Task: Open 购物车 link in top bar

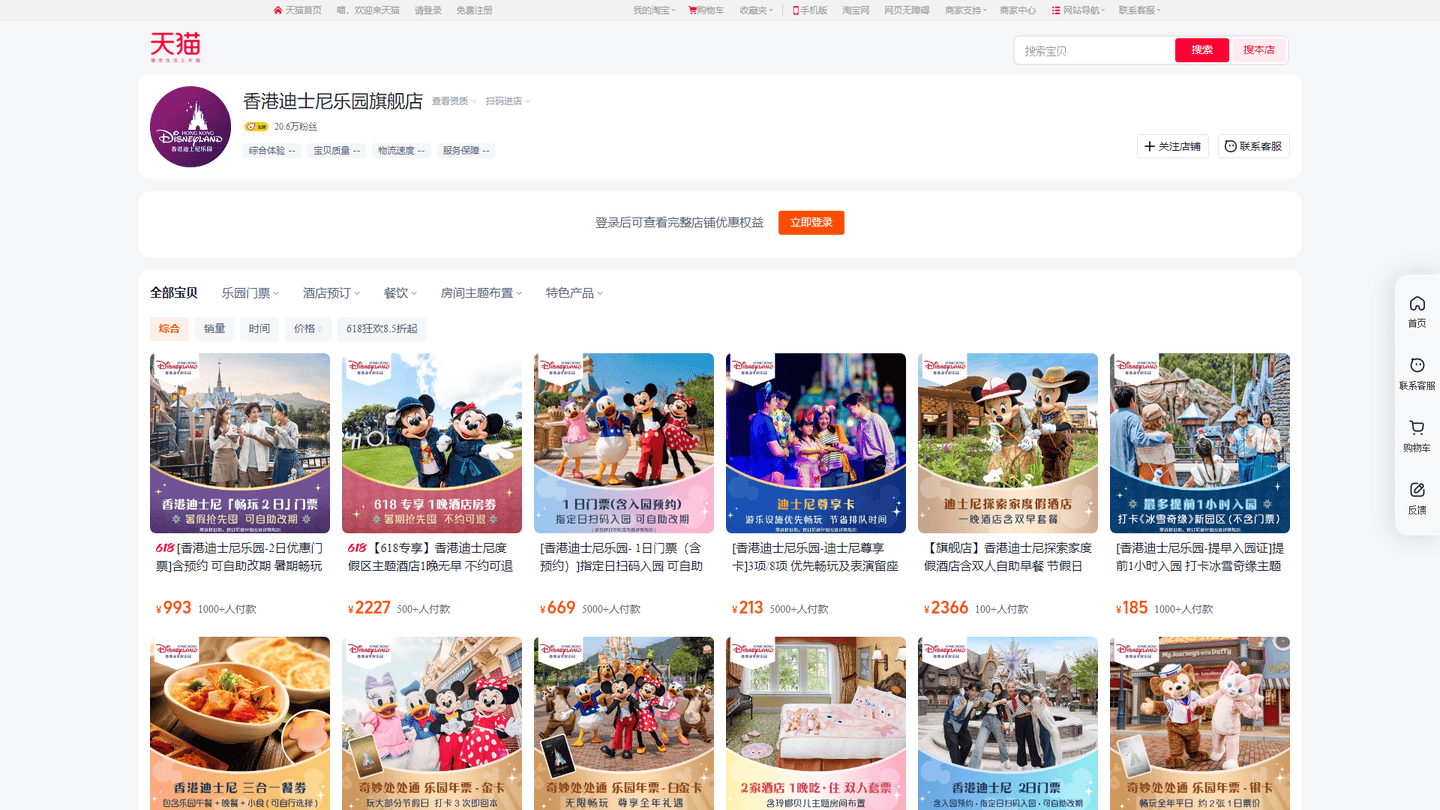Action: tap(705, 10)
